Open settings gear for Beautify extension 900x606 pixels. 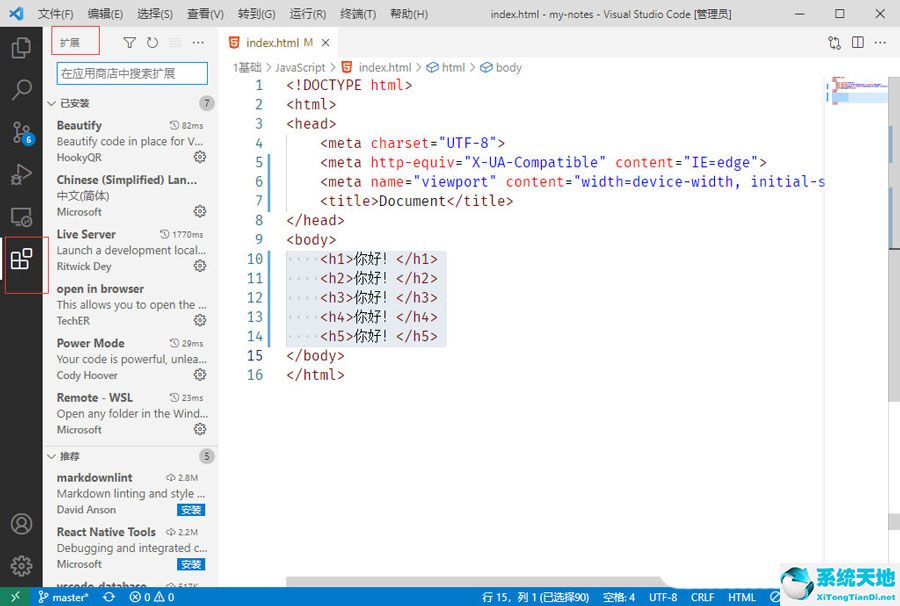pyautogui.click(x=198, y=157)
